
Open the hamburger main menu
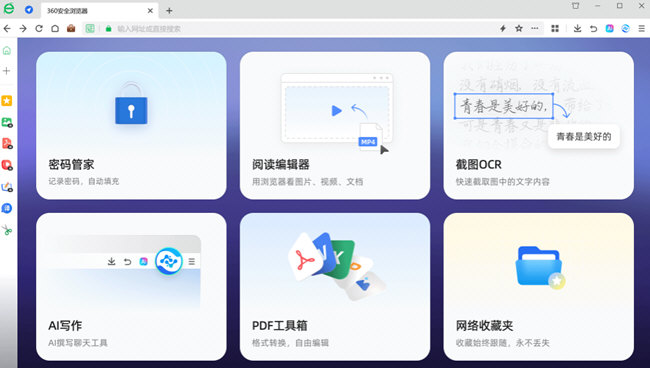point(641,28)
